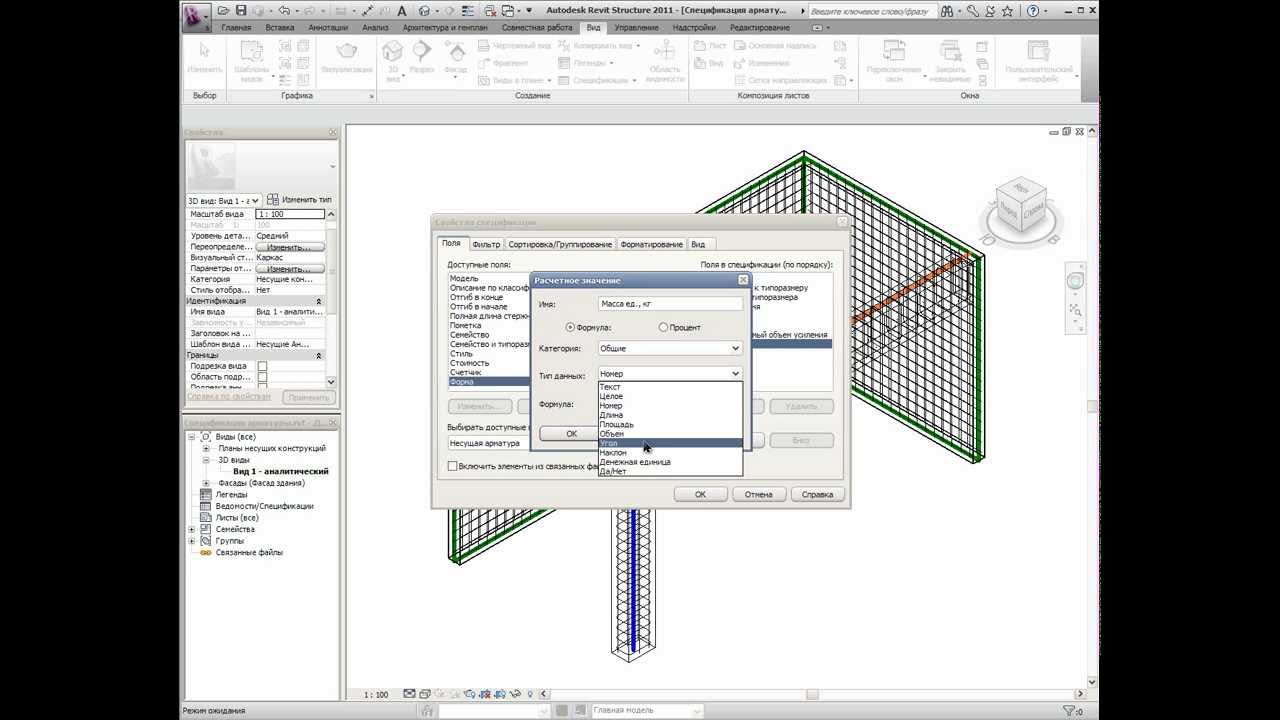Toggle the Подрезка вида checkbox
This screenshot has width=1280, height=720.
pyautogui.click(x=262, y=367)
